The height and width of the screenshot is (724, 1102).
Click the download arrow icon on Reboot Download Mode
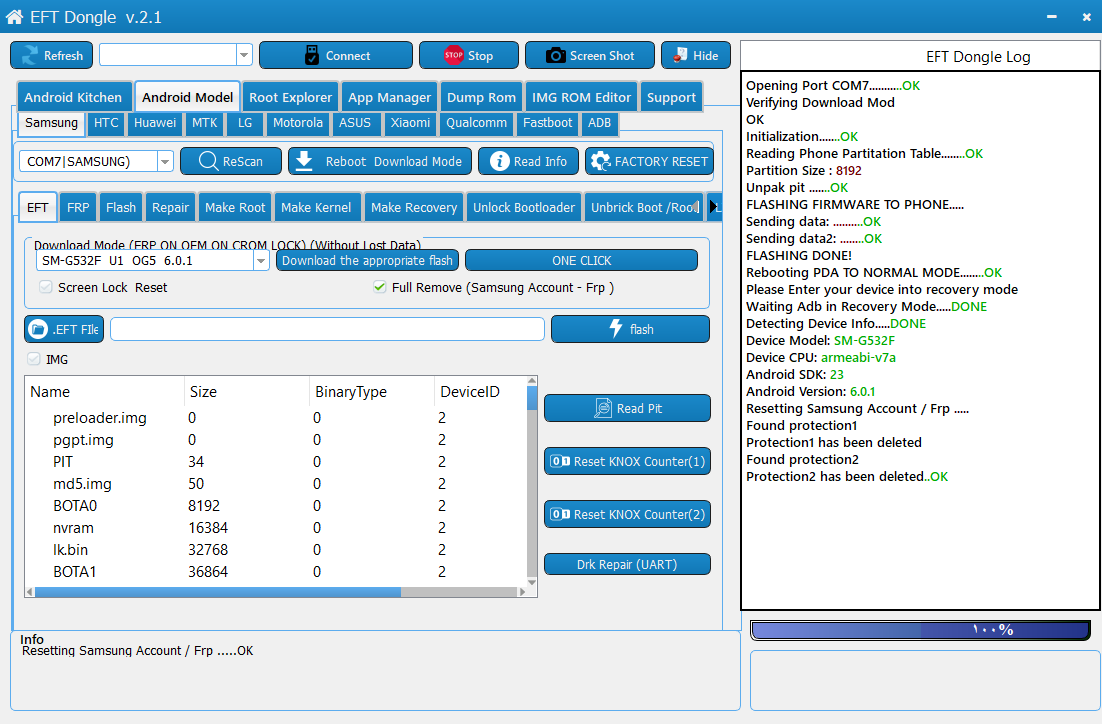click(304, 161)
